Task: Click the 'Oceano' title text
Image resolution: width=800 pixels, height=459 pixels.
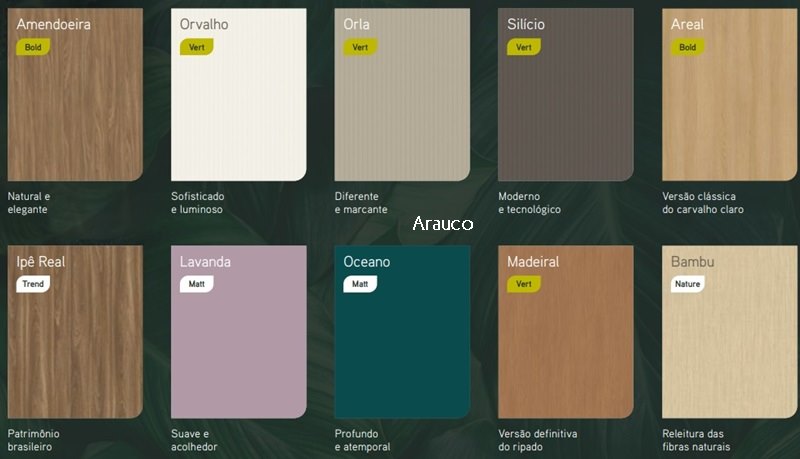Action: point(367,262)
